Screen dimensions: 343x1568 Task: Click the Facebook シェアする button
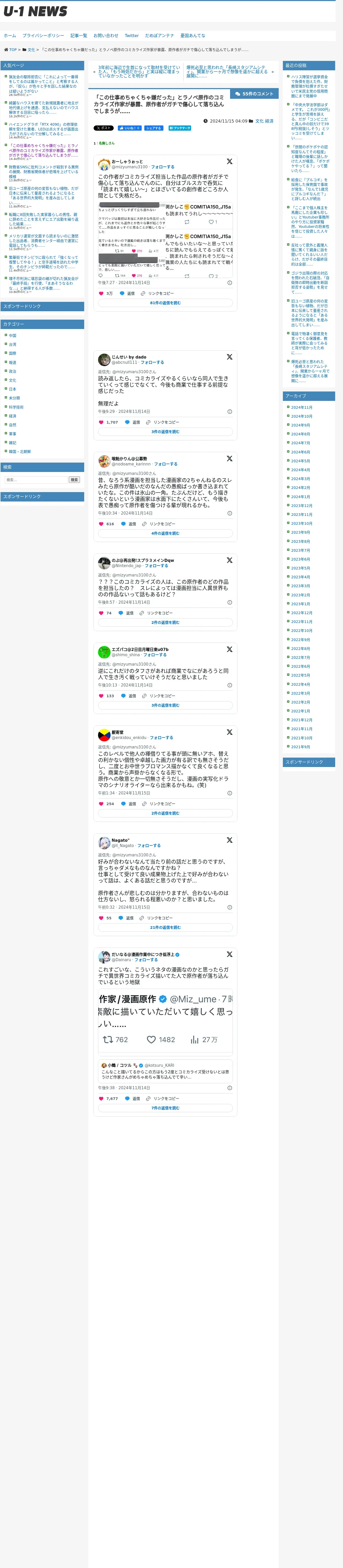tap(153, 128)
